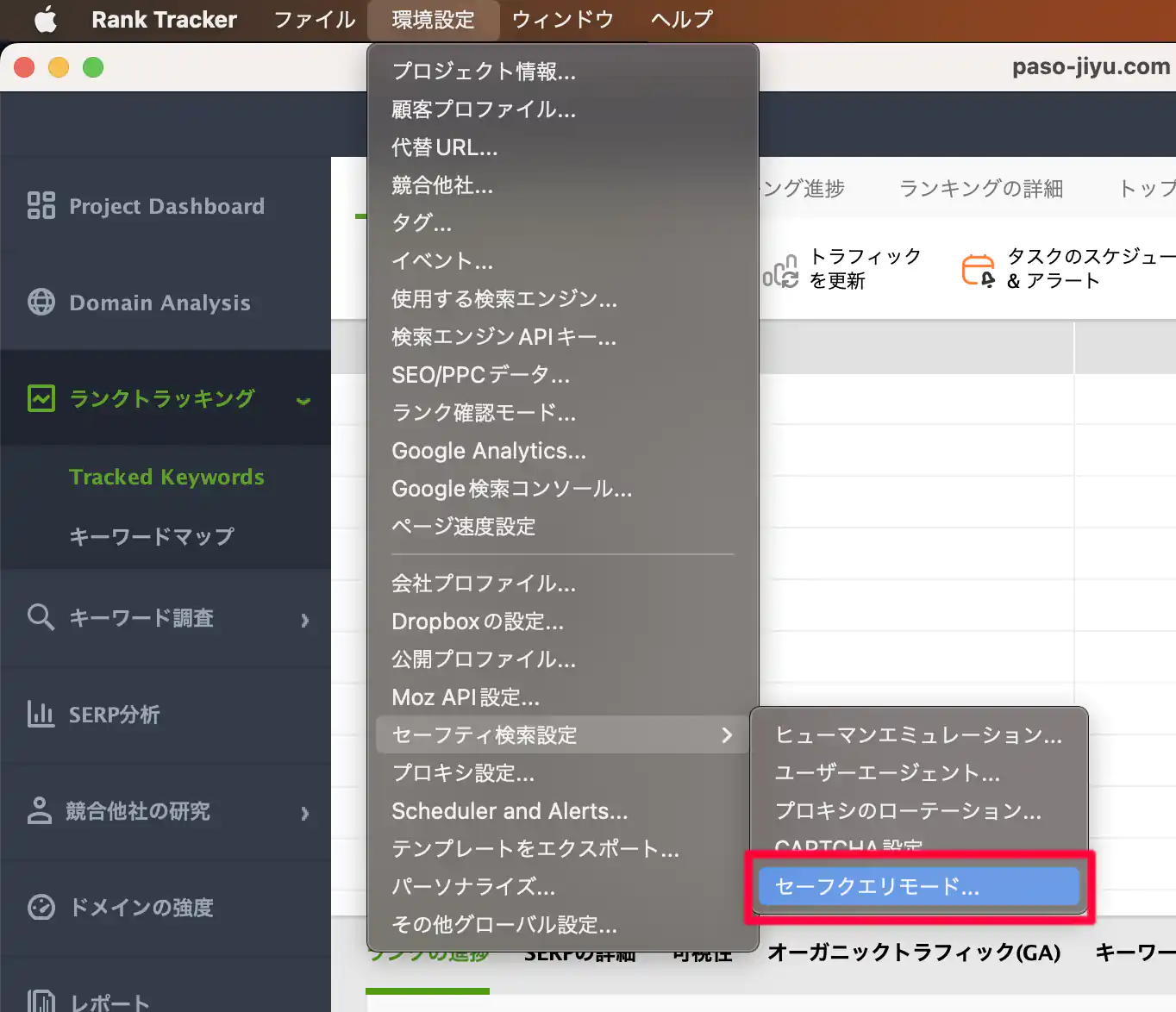Click the ランクトラッキング chart icon
Screen dimensions: 1176x1012
click(41, 398)
